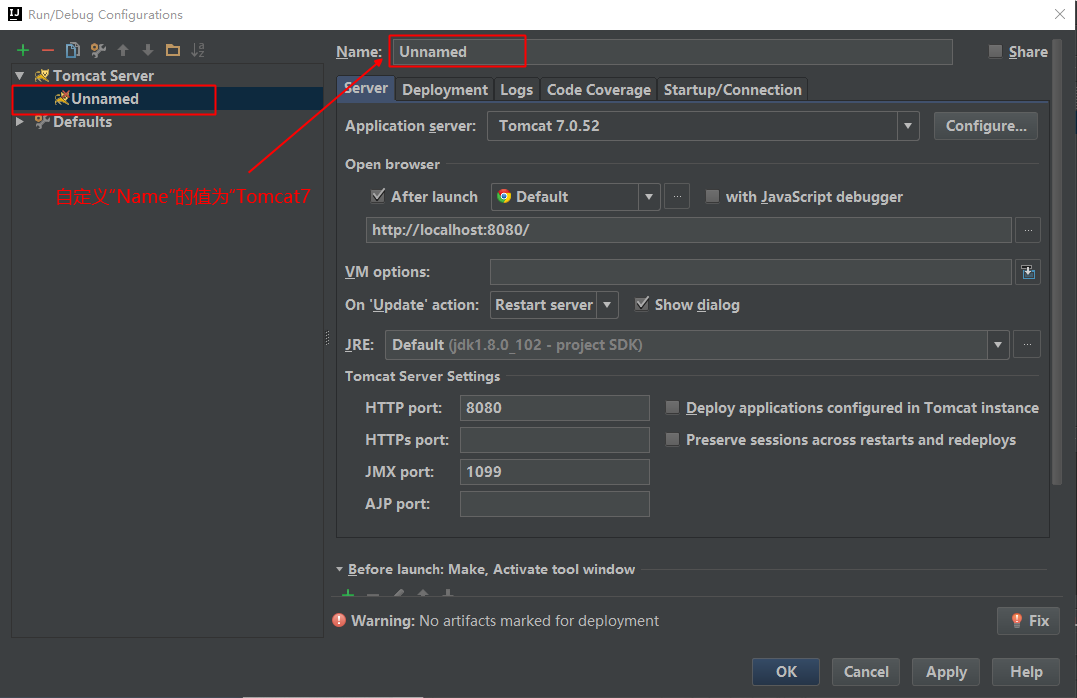Click the create new folder icon
Viewport: 1077px width, 698px height.
coord(173,50)
